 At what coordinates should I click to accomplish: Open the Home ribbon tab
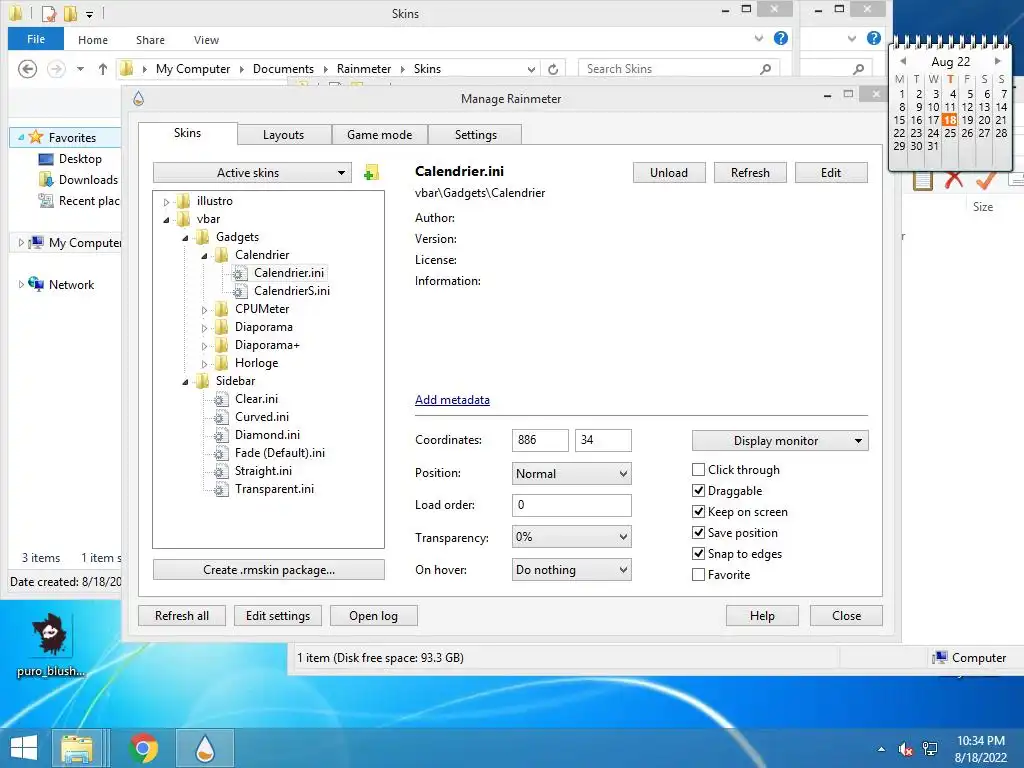coord(93,40)
